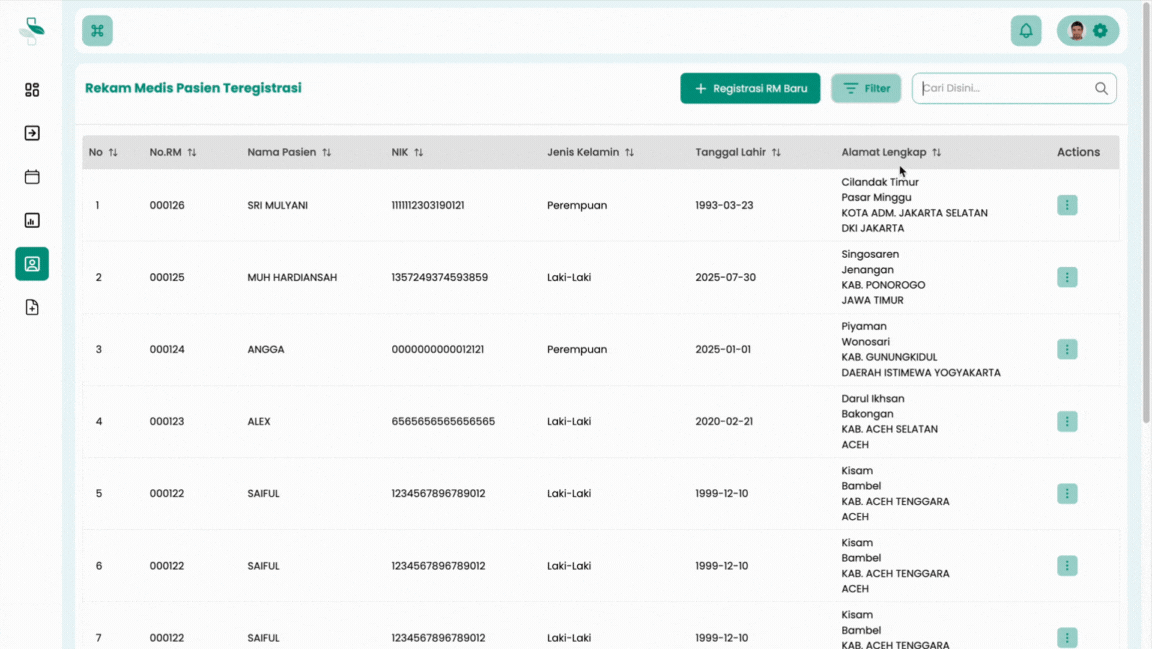
Task: Select the patient records icon in sidebar
Action: pyautogui.click(x=32, y=264)
